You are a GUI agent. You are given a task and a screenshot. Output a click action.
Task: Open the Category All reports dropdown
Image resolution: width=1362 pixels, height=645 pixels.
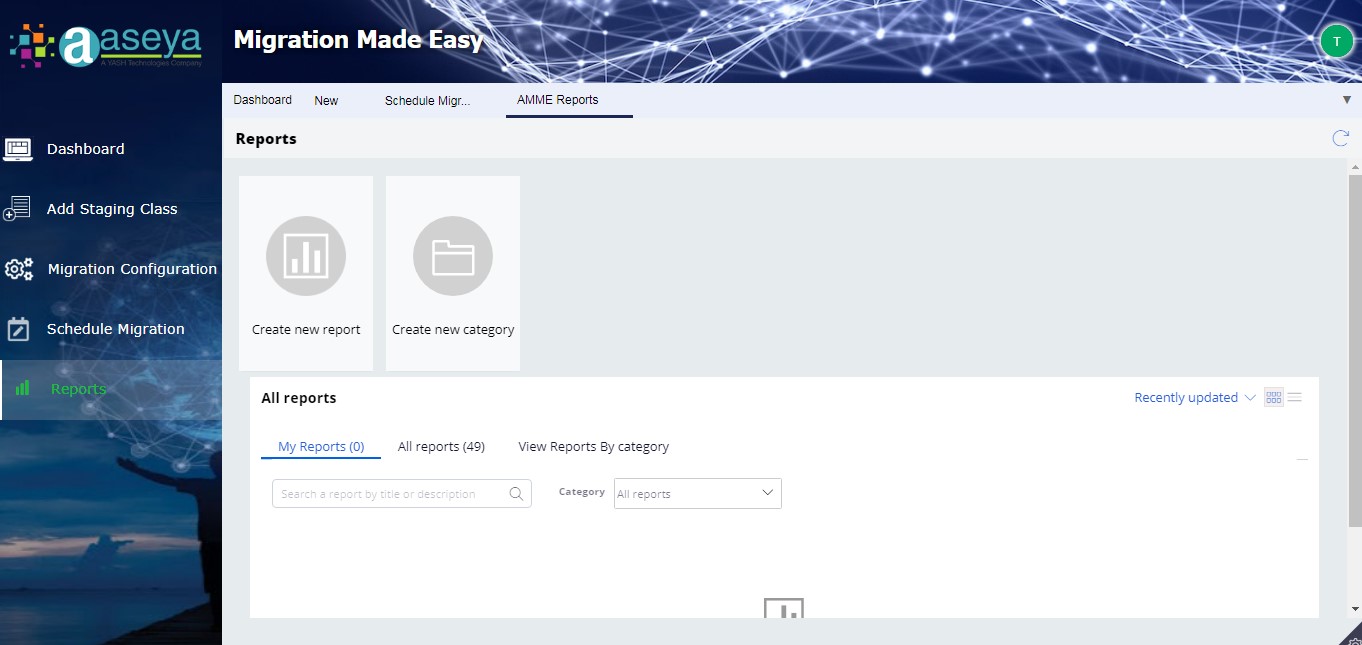point(698,493)
